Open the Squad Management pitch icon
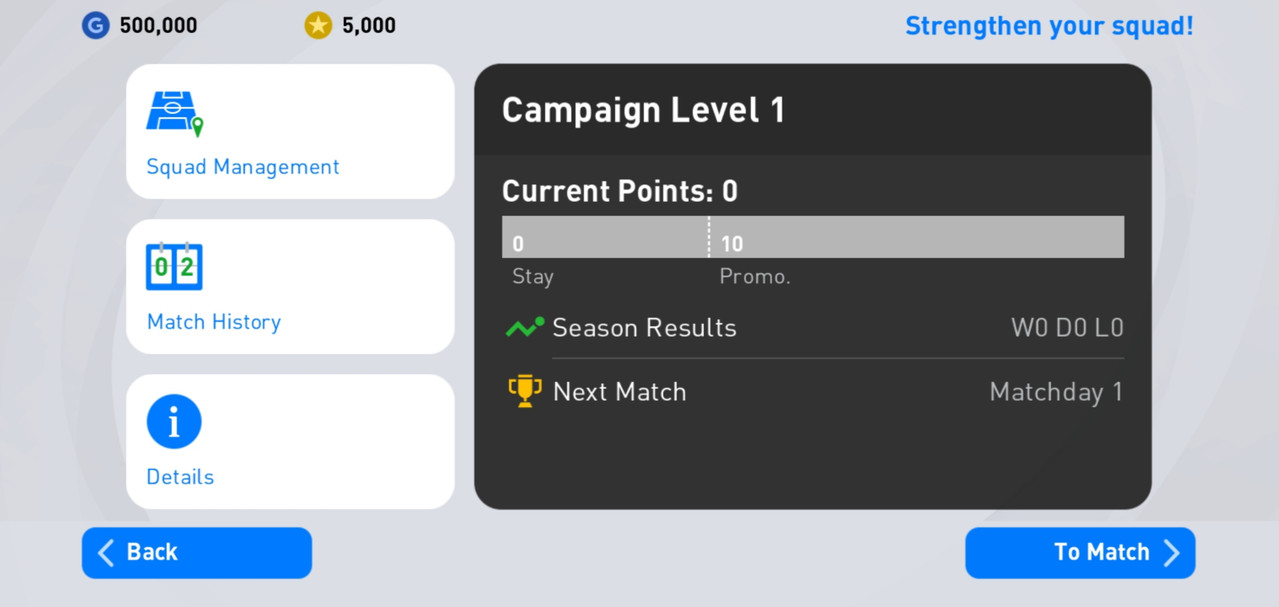Screen dimensions: 1279x607 (x=175, y=113)
